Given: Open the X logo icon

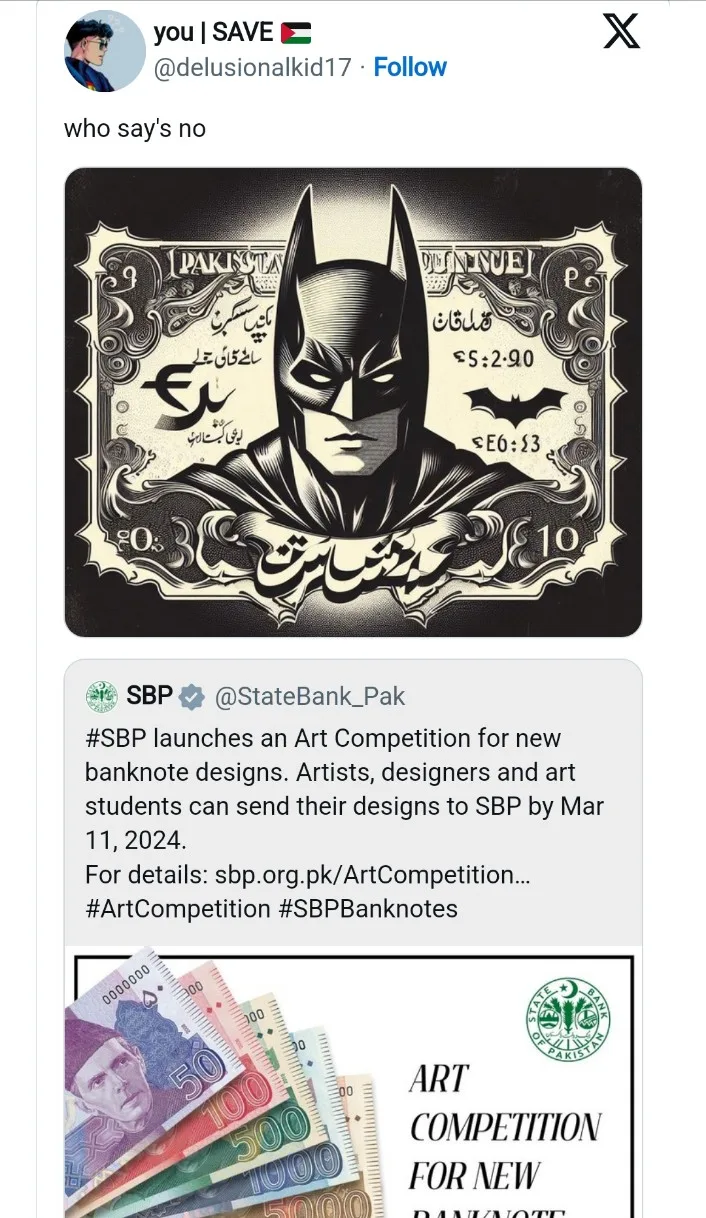Looking at the screenshot, I should [622, 31].
